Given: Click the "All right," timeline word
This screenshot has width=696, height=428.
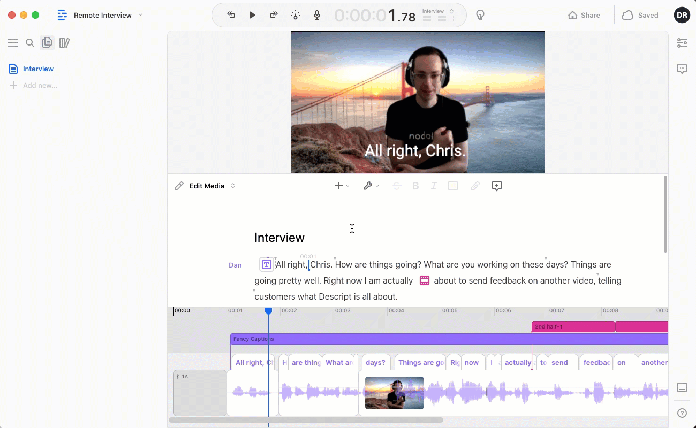Looking at the screenshot, I should [x=252, y=363].
